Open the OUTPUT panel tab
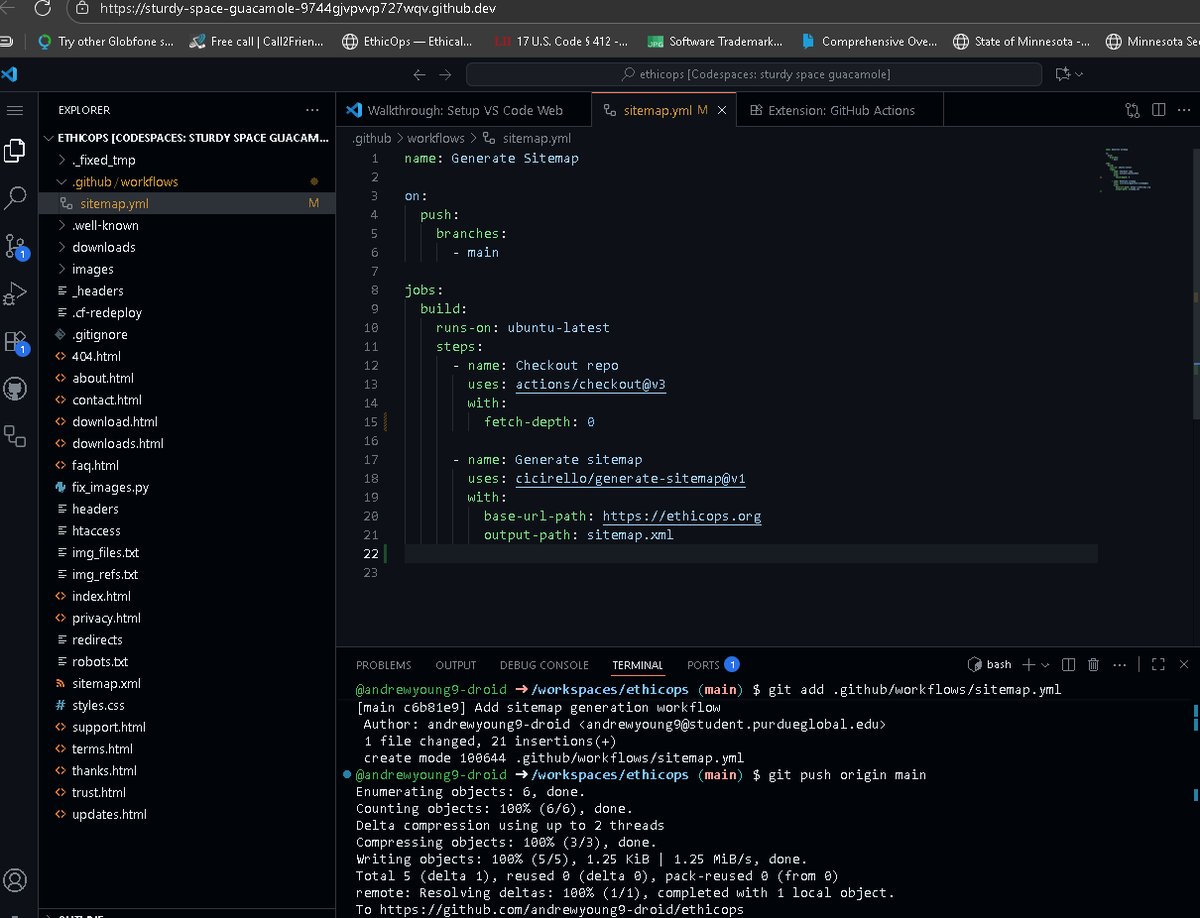The width and height of the screenshot is (1200, 918). (455, 665)
